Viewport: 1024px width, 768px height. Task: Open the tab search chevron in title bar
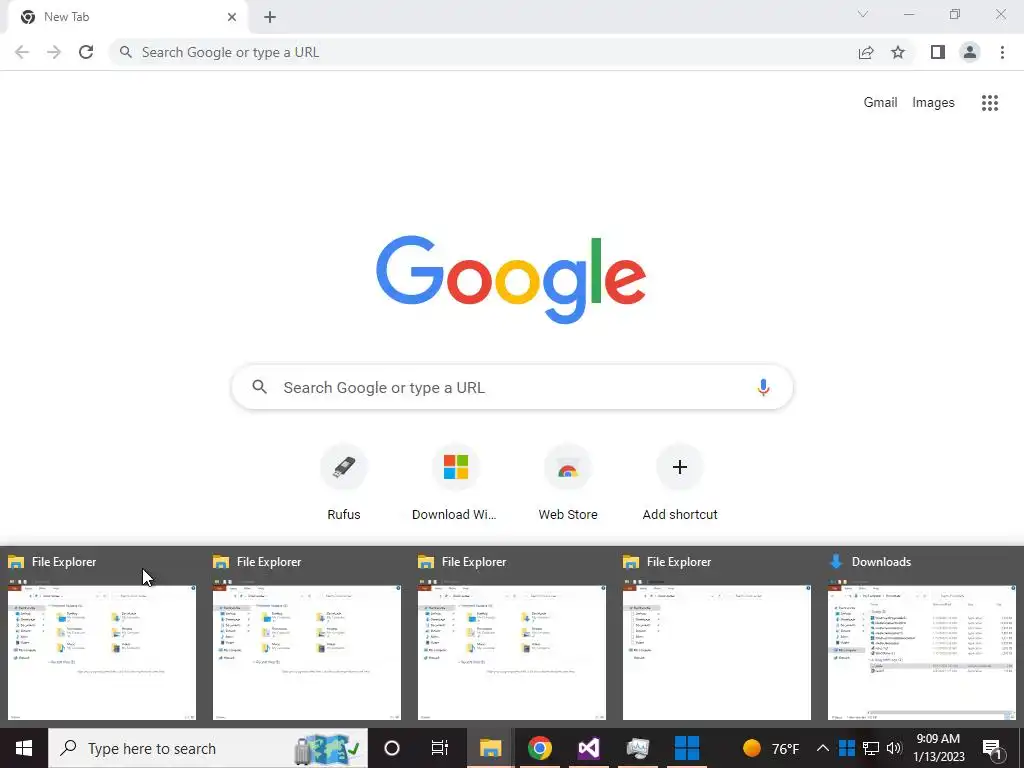pyautogui.click(x=863, y=14)
